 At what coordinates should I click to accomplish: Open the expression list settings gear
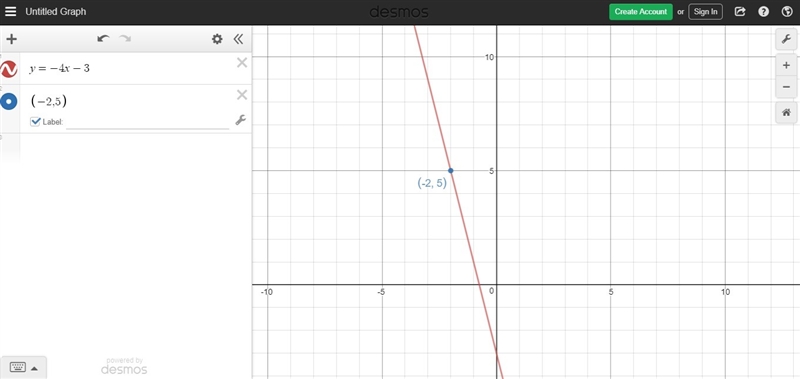[217, 39]
